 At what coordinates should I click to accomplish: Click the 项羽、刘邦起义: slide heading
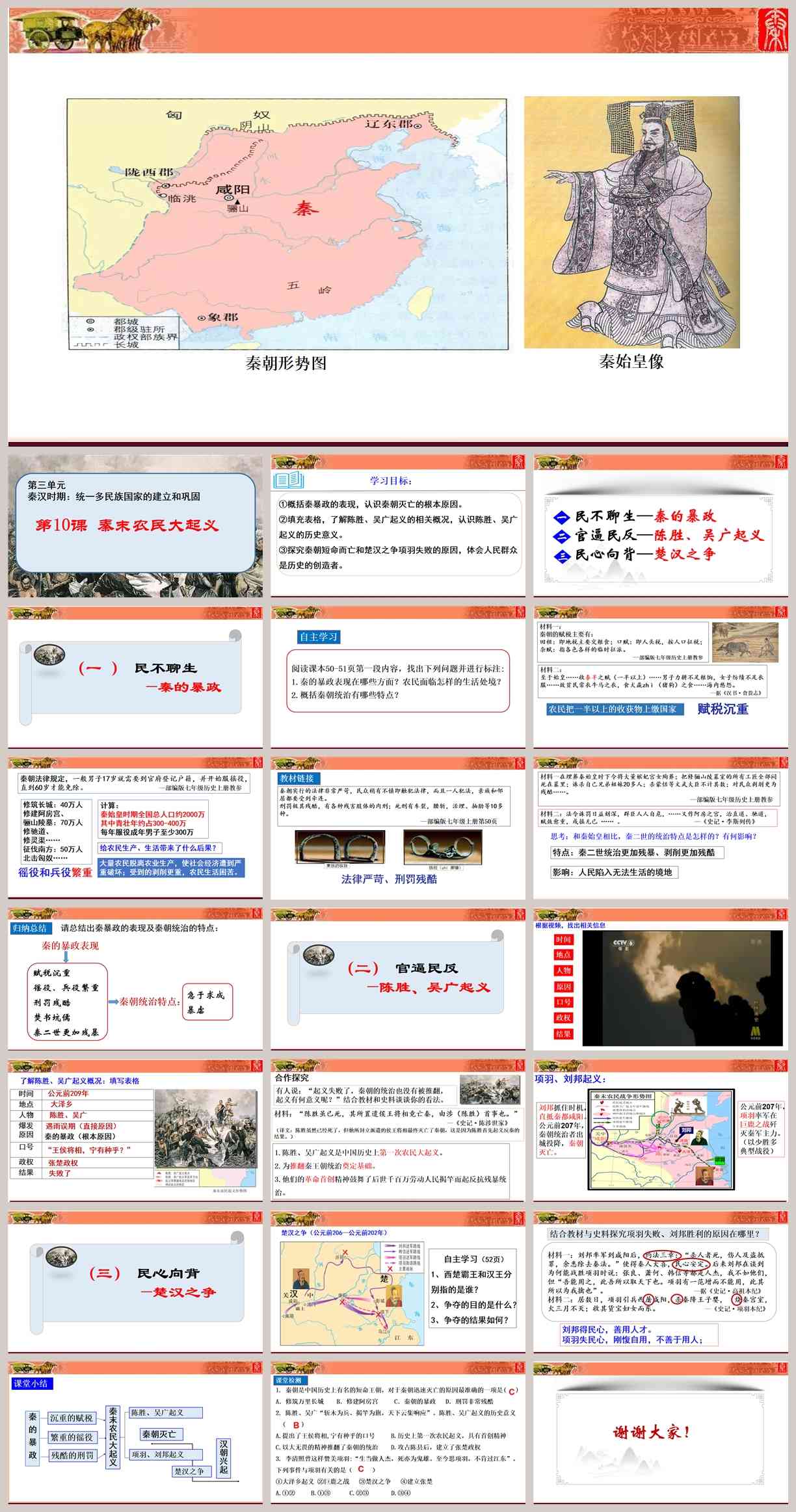click(x=571, y=1079)
